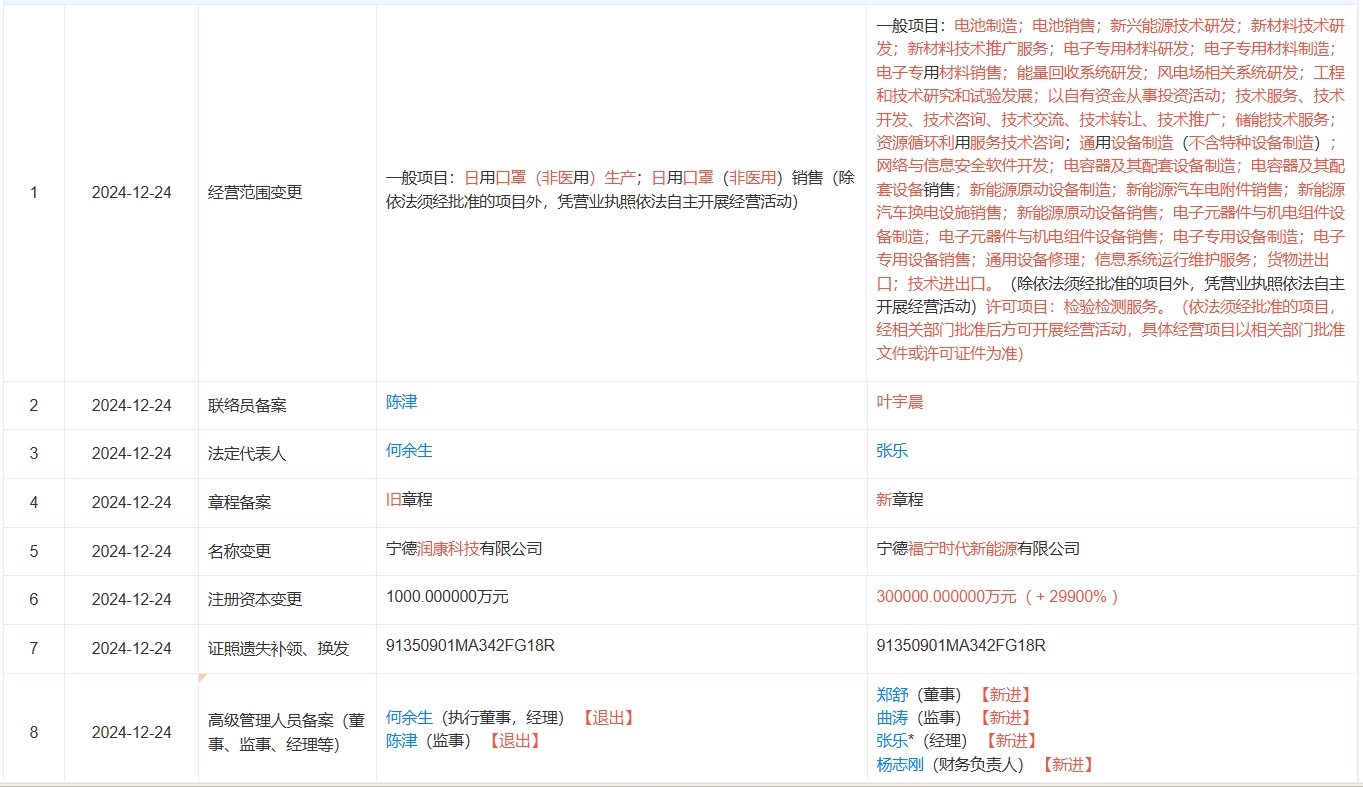Select 新章程 cell
Viewport: 1363px width, 787px height.
coord(900,500)
